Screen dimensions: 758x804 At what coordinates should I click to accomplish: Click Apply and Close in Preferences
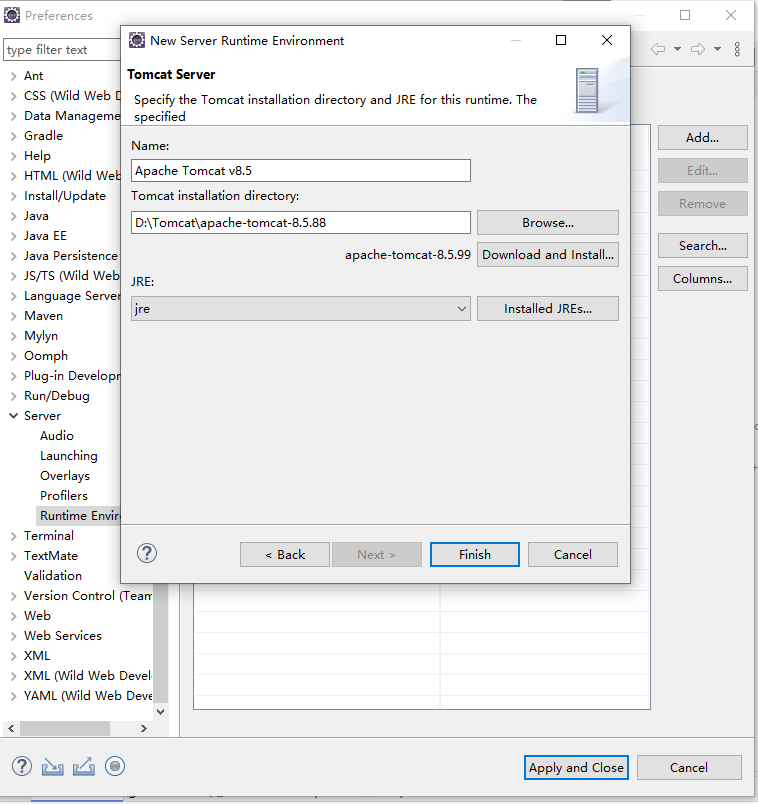(x=576, y=768)
